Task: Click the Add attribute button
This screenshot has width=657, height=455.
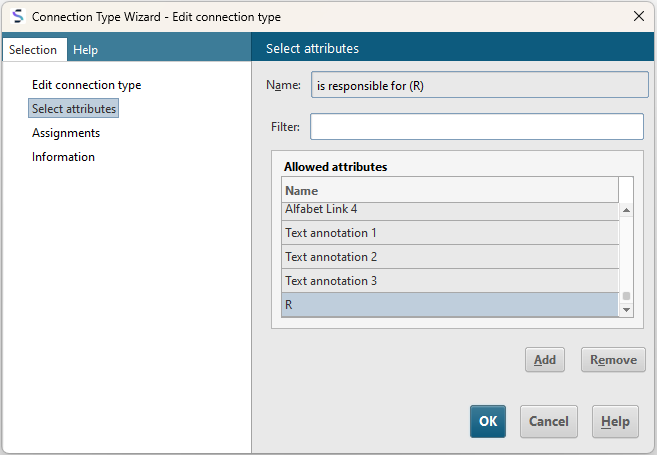Action: click(545, 359)
